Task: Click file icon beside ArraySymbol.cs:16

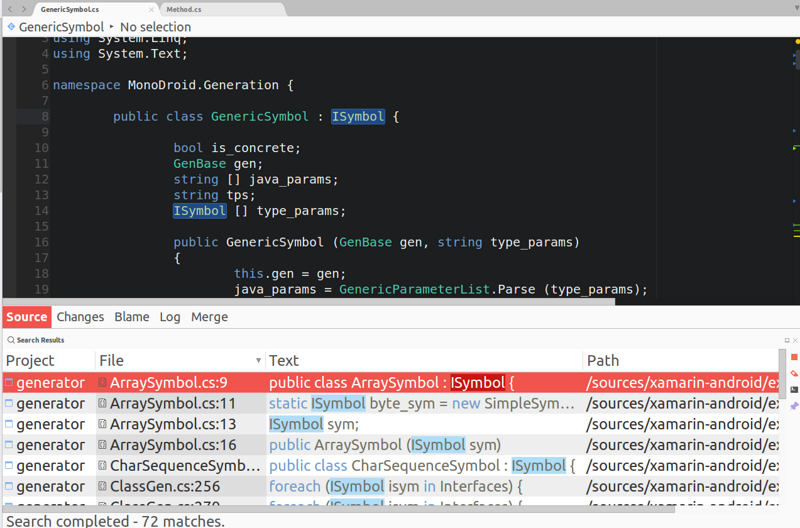Action: click(102, 444)
